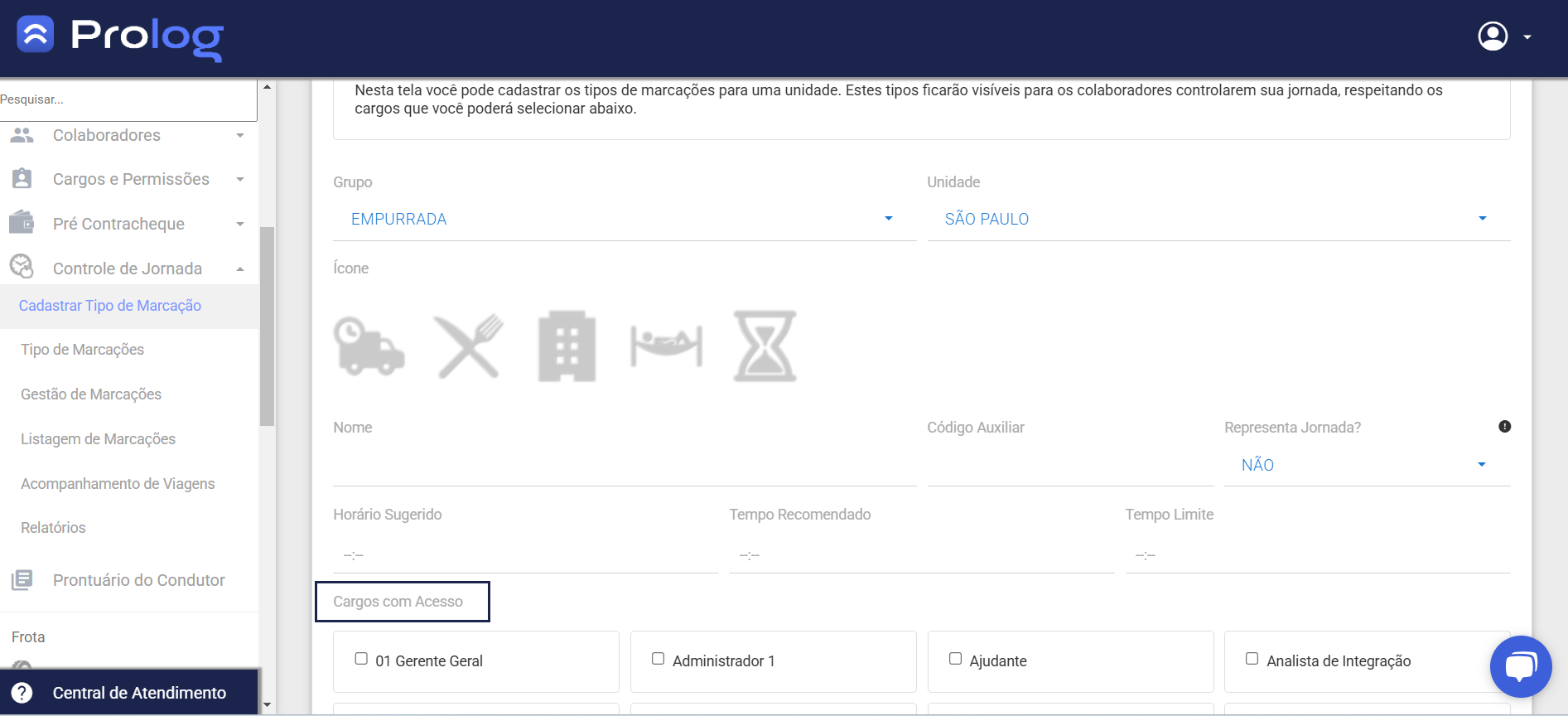Open the Representa Jornada dropdown showing NÃO
The height and width of the screenshot is (716, 1568).
(1368, 465)
